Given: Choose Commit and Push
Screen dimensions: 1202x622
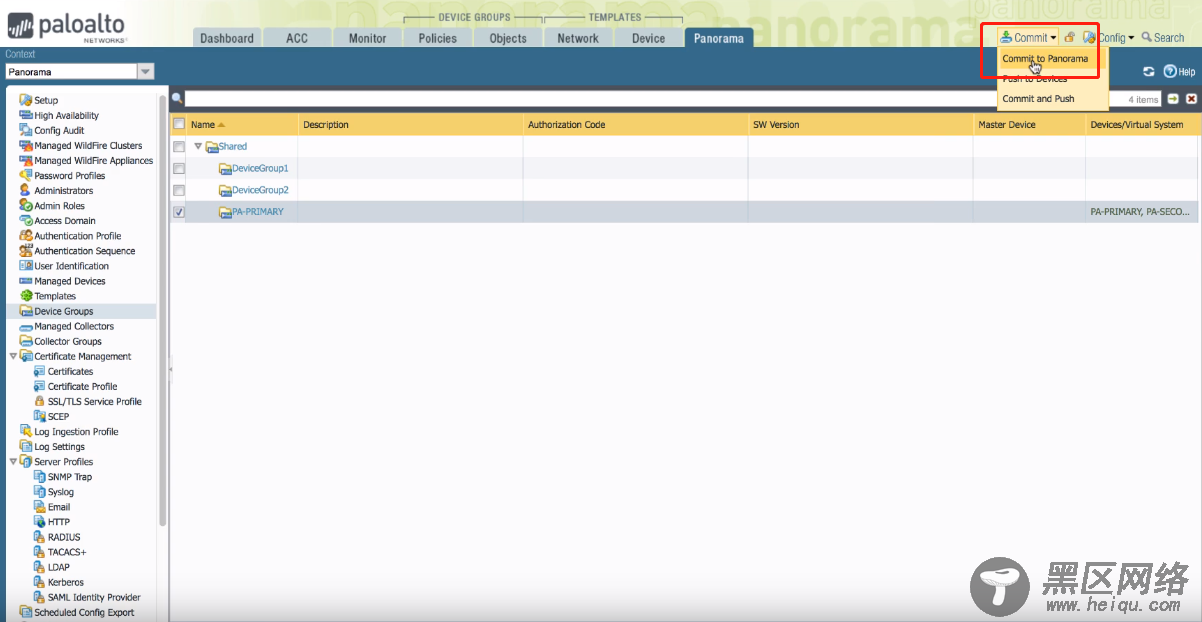Looking at the screenshot, I should (x=1038, y=99).
